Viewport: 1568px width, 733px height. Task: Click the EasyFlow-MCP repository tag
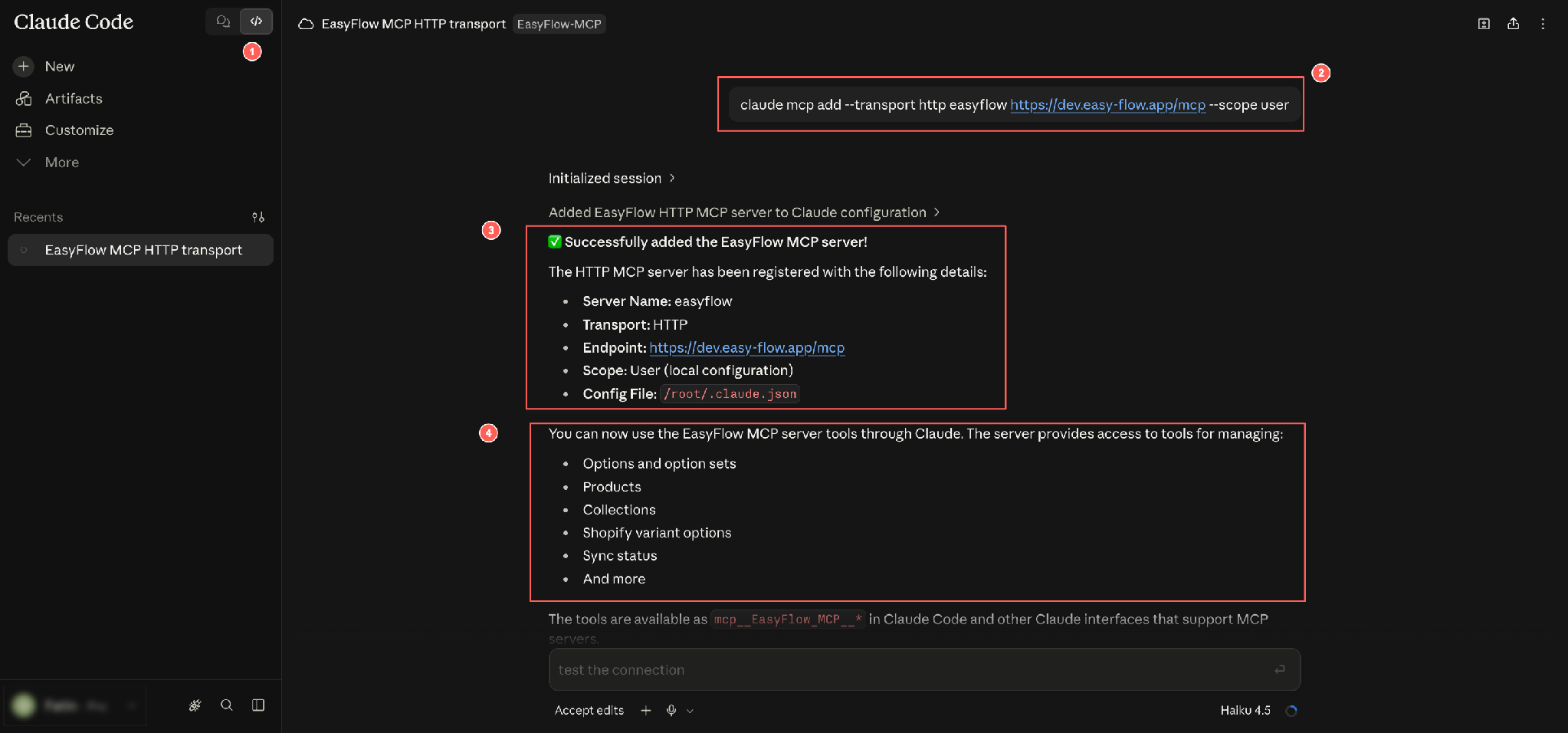pyautogui.click(x=559, y=24)
